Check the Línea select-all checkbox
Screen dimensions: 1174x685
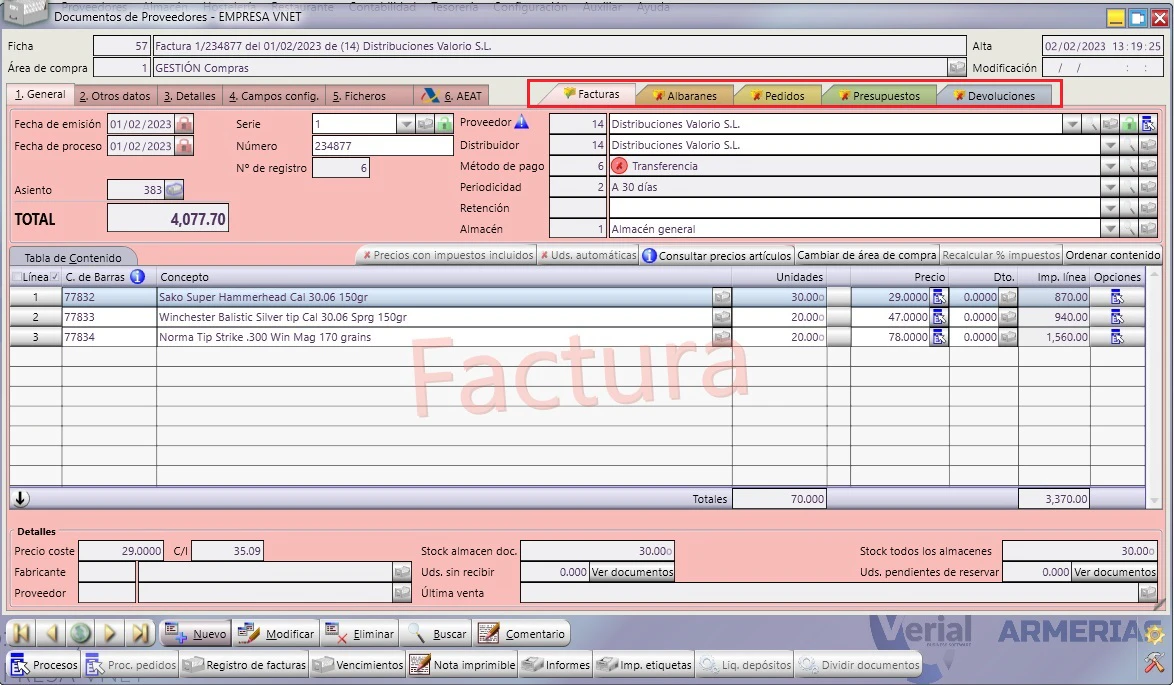tap(17, 277)
